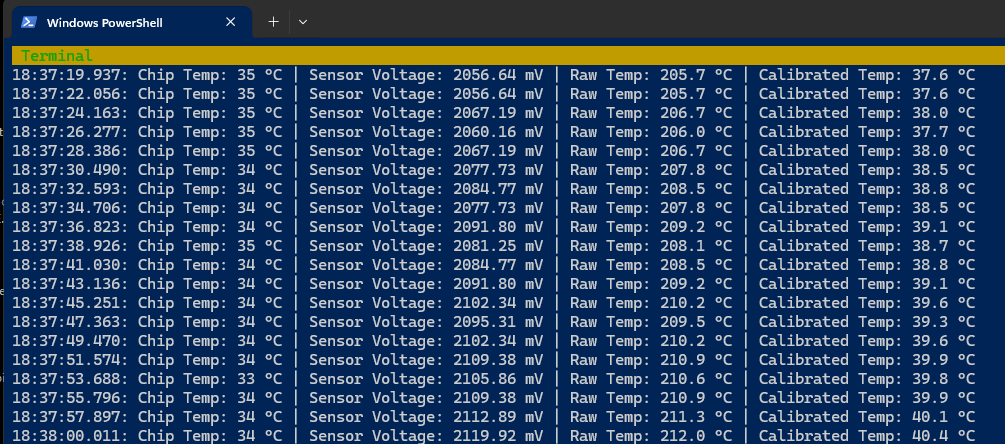Click Calibrated Temp 40.1 °C value
Viewport: 1005px width, 444px height.
coord(943,417)
